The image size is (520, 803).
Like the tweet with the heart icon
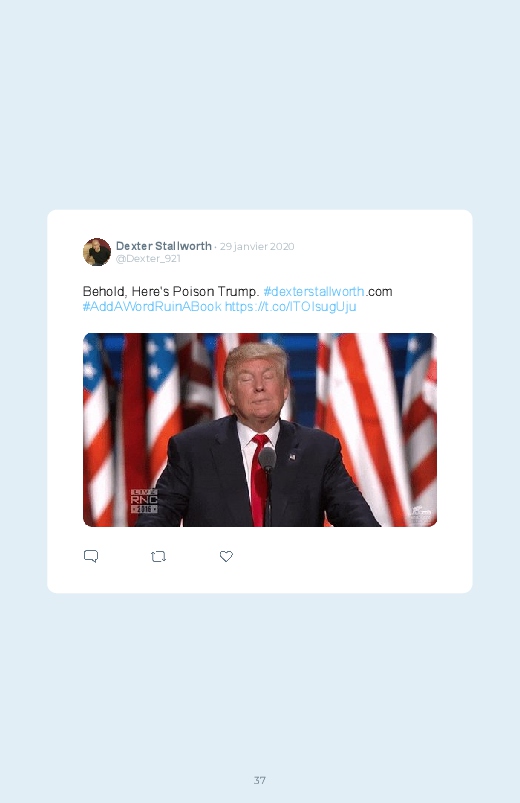[226, 556]
